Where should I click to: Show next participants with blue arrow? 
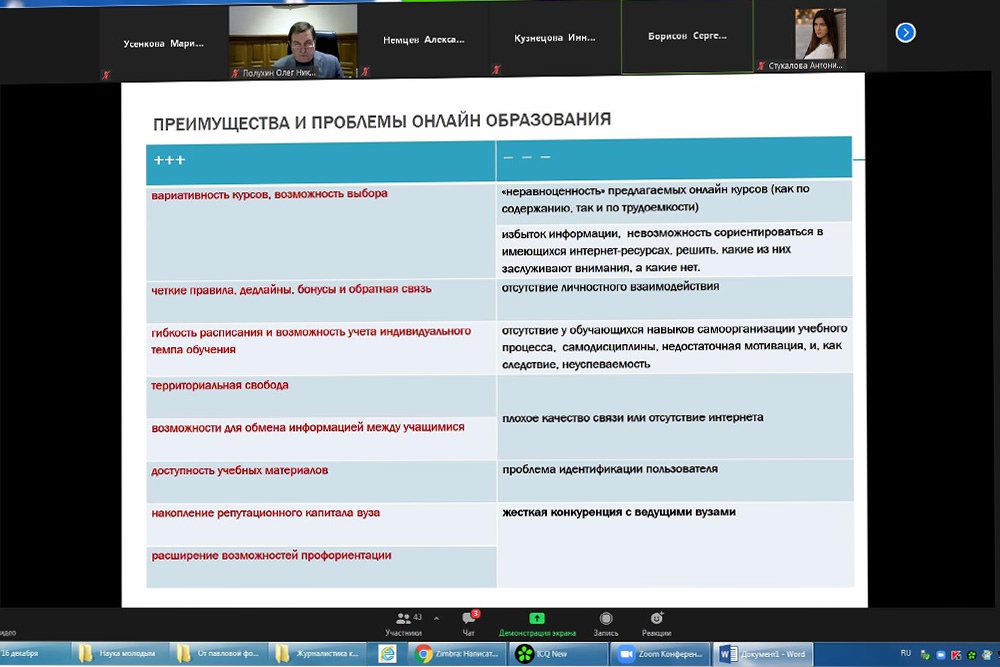(905, 33)
